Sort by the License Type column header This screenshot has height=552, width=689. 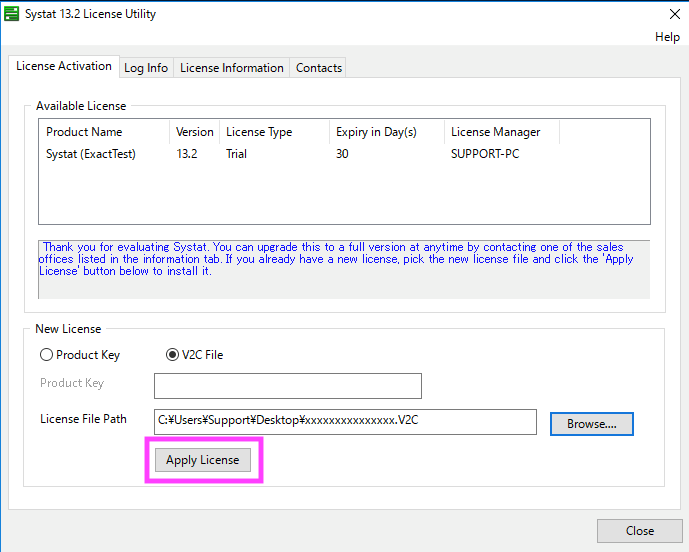259,132
